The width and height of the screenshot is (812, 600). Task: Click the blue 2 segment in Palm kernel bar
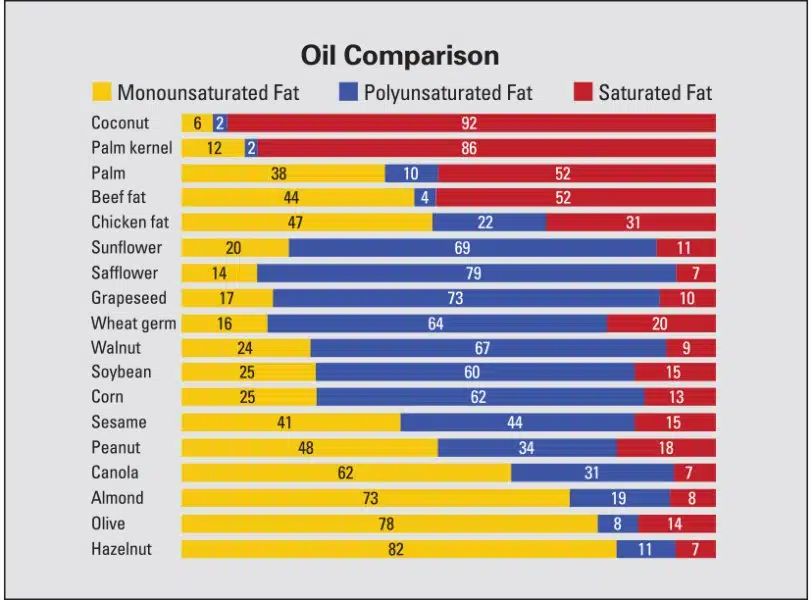point(251,148)
